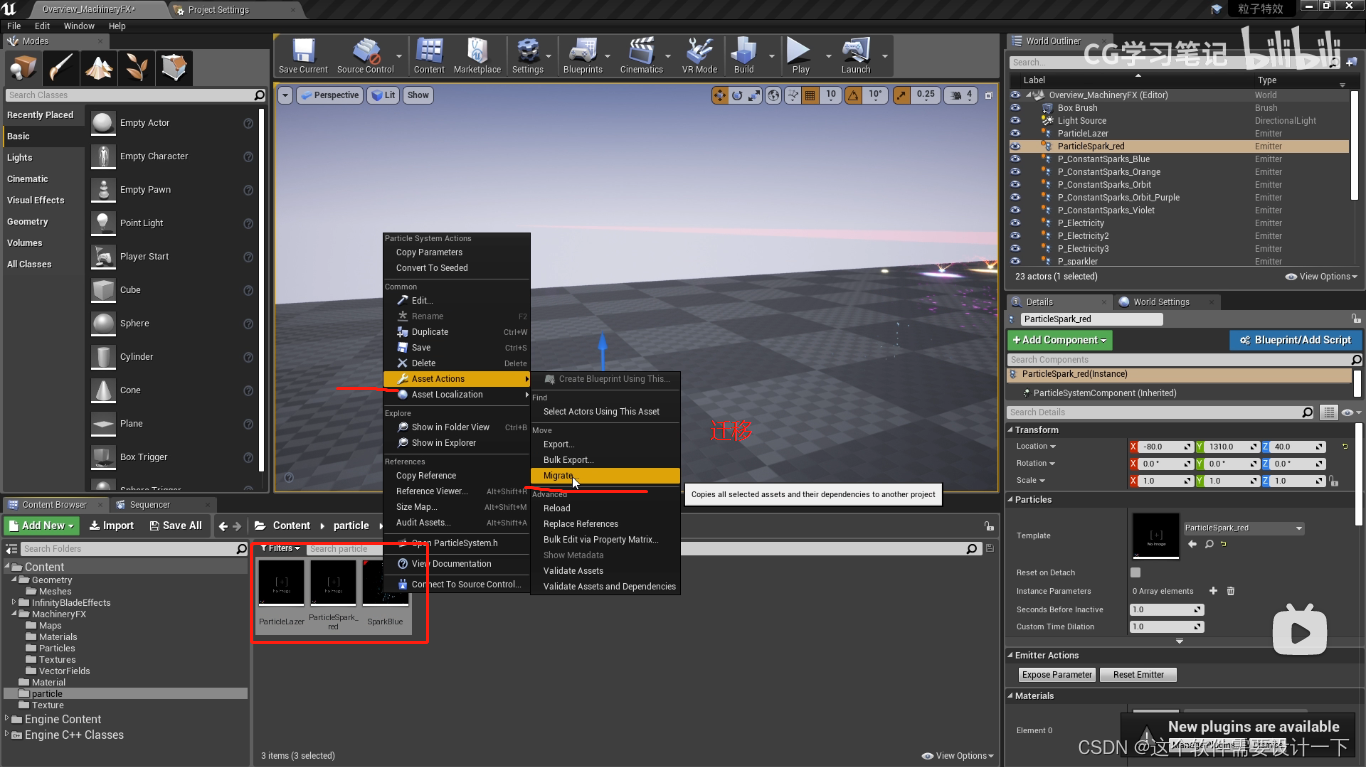Select the Landscape mode icon
The image size is (1366, 767).
click(98, 68)
